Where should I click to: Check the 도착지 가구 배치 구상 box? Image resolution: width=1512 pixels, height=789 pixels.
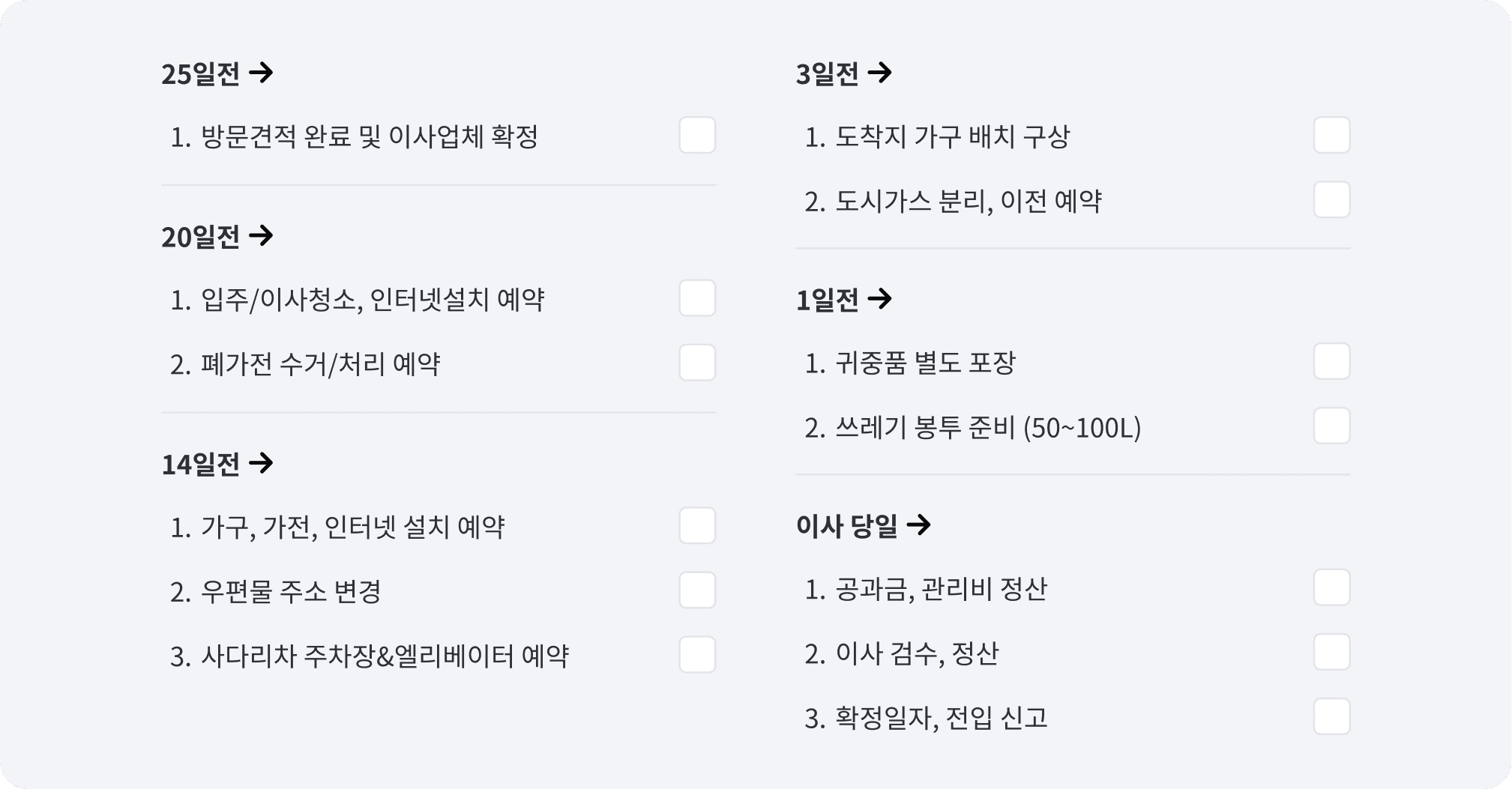coord(1332,136)
